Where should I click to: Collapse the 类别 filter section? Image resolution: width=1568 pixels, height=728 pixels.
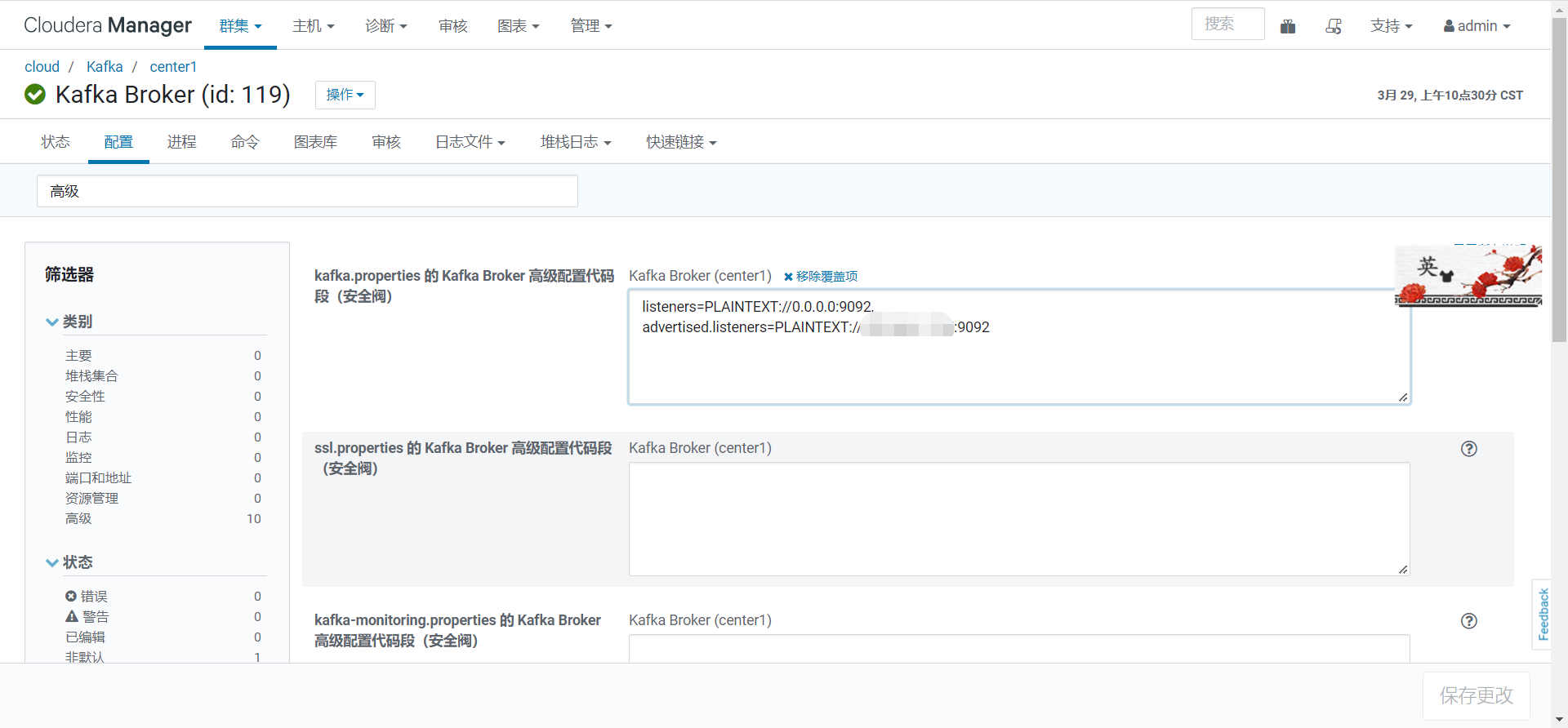pyautogui.click(x=69, y=322)
